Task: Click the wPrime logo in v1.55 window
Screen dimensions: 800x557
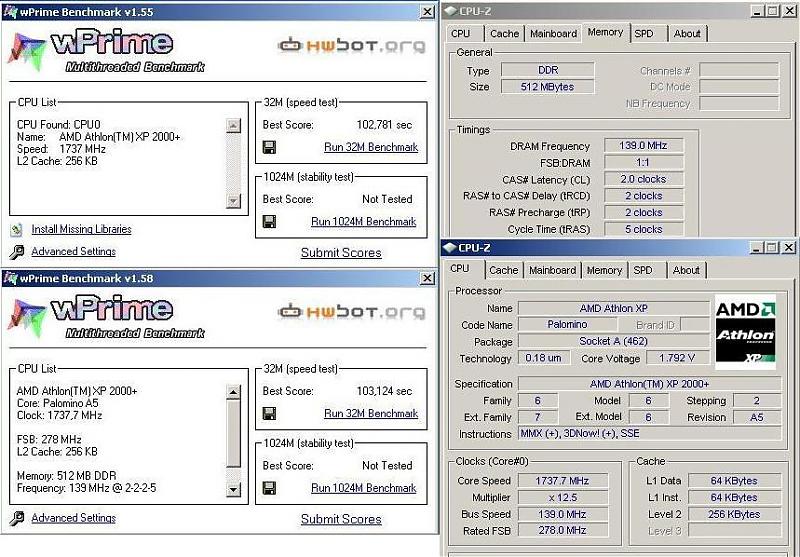Action: pos(106,51)
